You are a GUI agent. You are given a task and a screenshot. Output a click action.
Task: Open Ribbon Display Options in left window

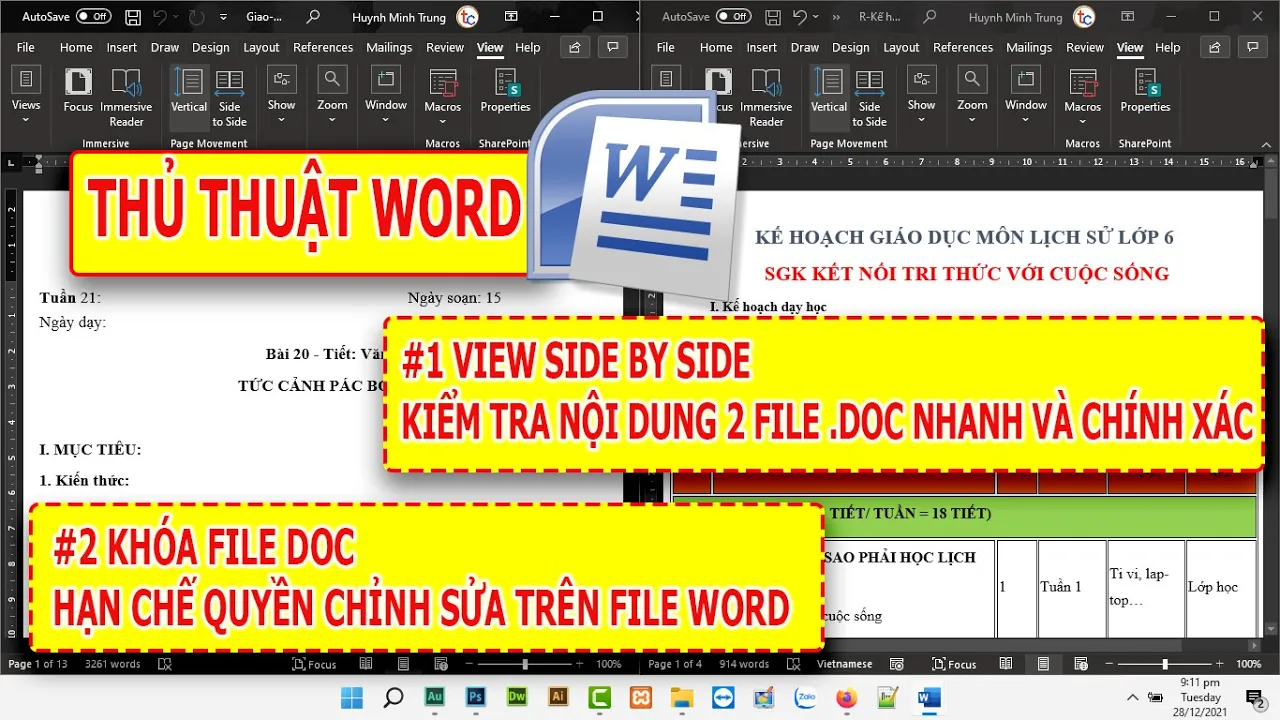pyautogui.click(x=510, y=17)
